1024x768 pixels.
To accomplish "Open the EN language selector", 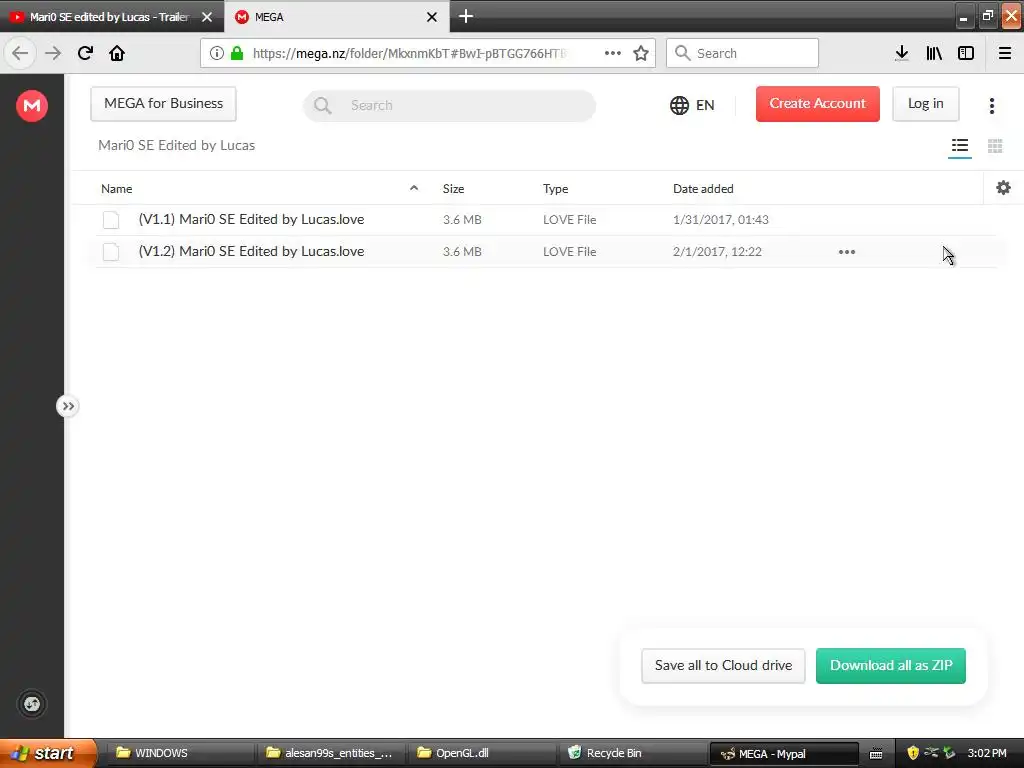I will click(692, 105).
